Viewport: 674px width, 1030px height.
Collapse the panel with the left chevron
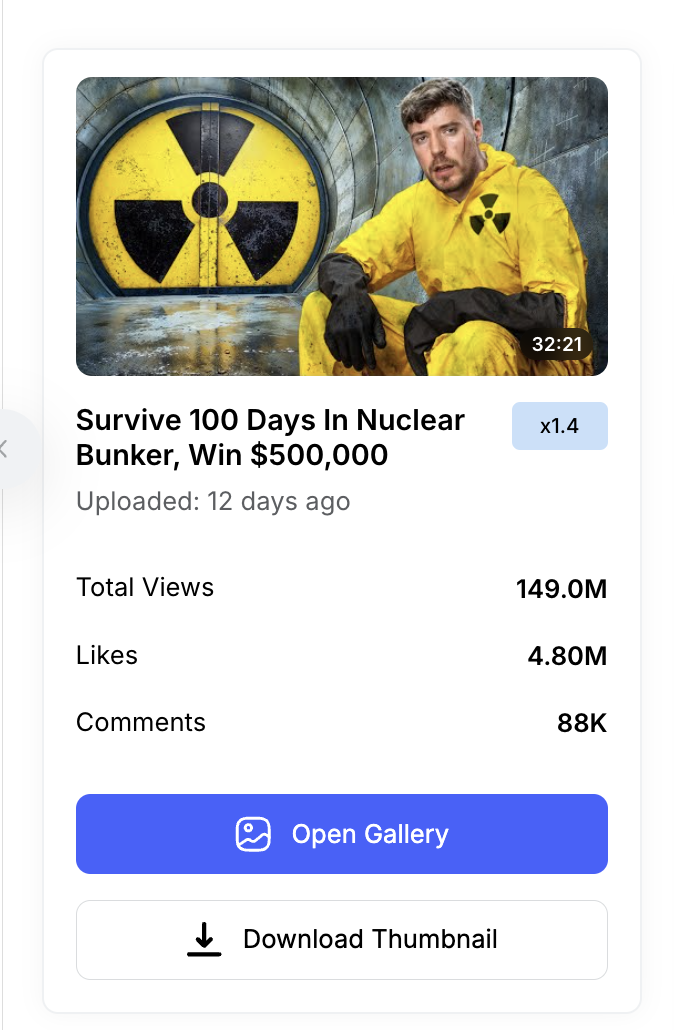[x=4, y=449]
